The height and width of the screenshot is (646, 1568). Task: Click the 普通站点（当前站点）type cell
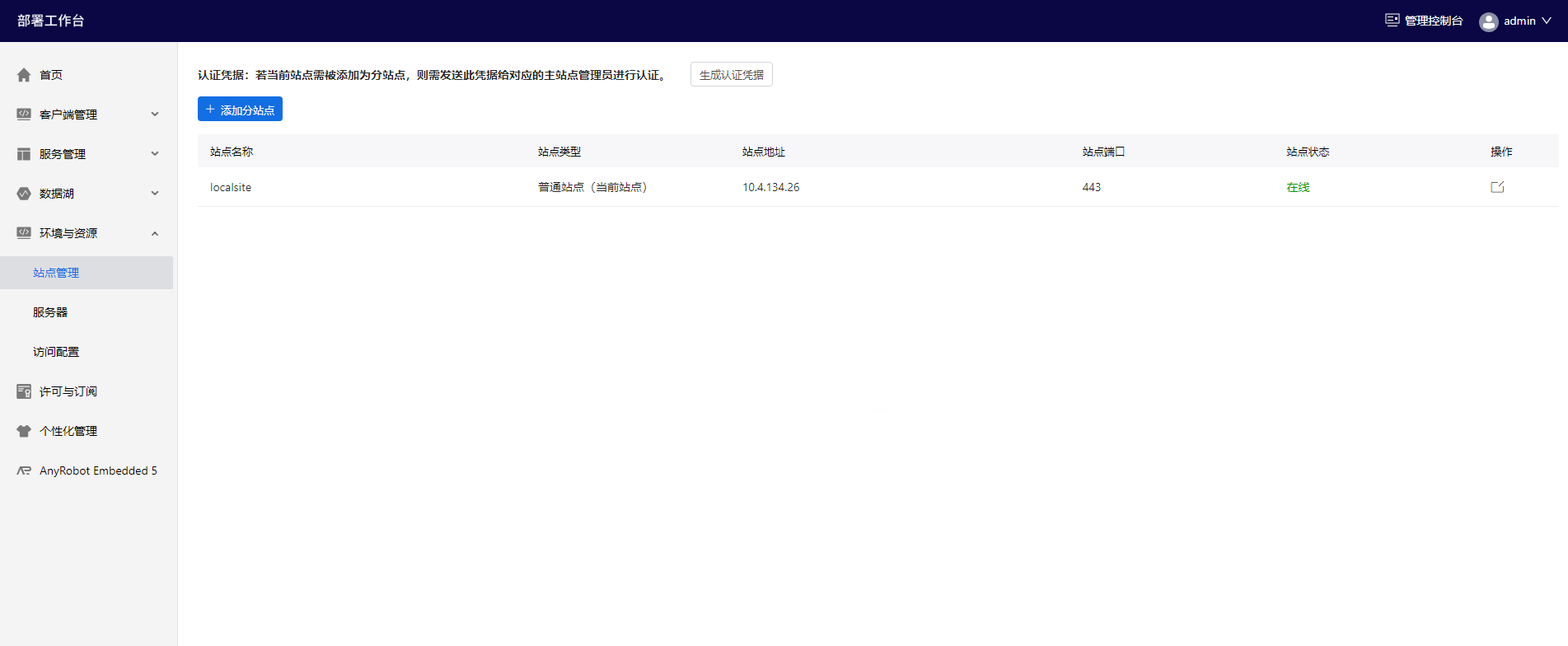pos(592,187)
